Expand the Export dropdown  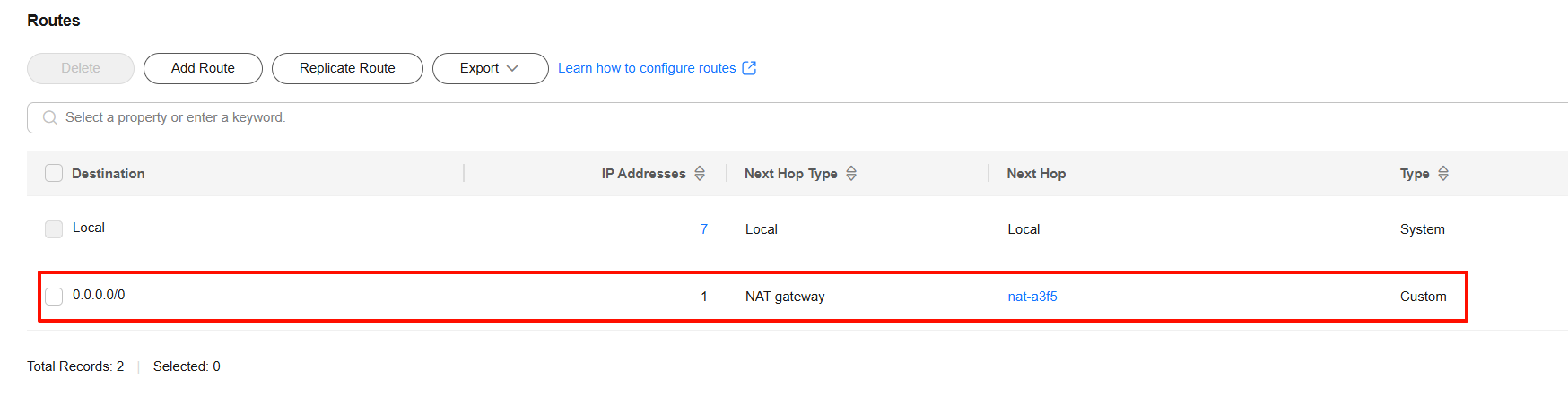coord(490,68)
